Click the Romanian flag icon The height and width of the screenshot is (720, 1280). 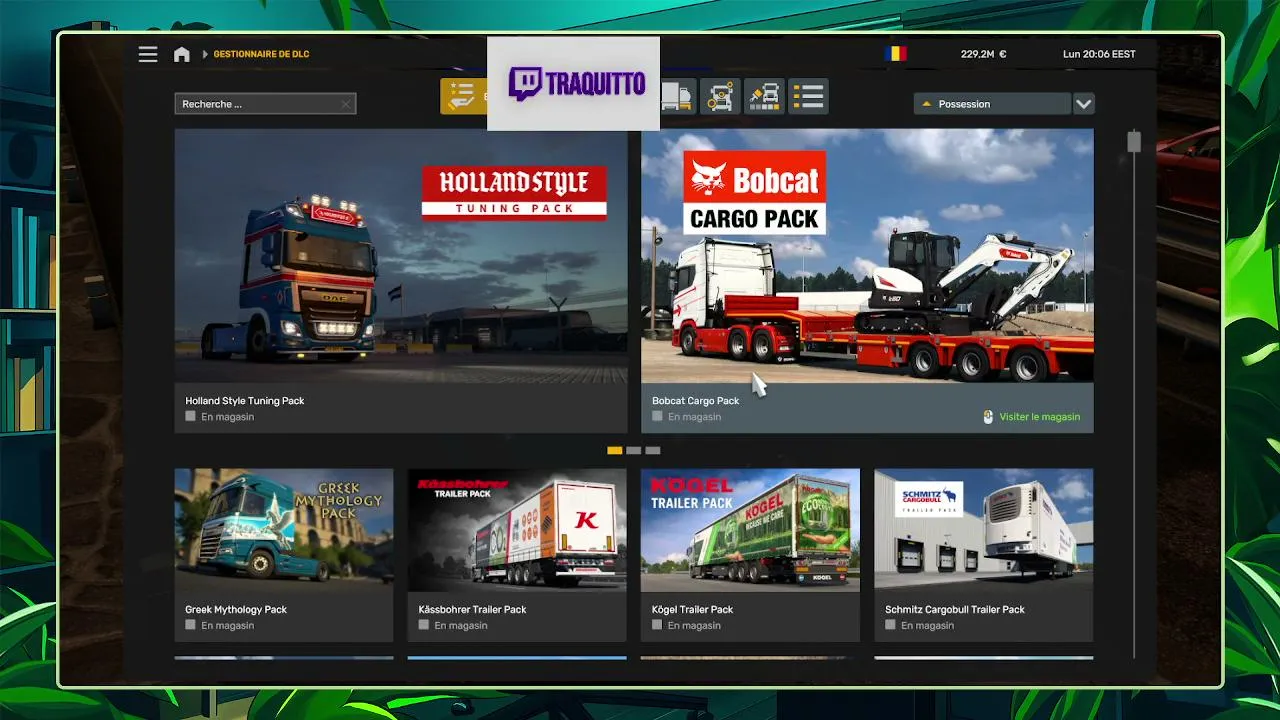click(x=895, y=54)
